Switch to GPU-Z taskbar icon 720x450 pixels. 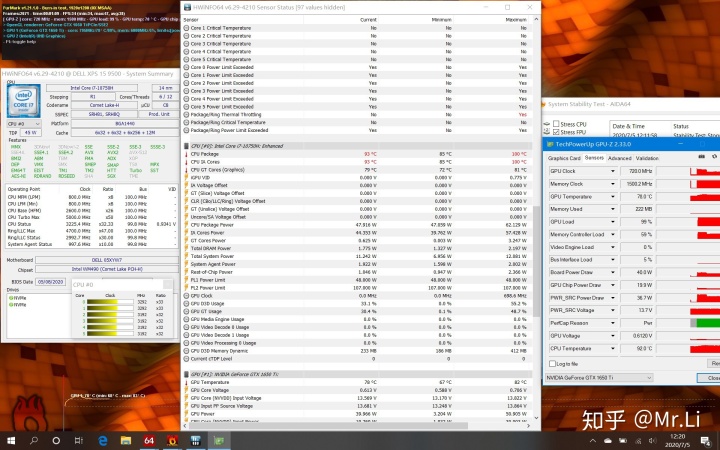219,440
